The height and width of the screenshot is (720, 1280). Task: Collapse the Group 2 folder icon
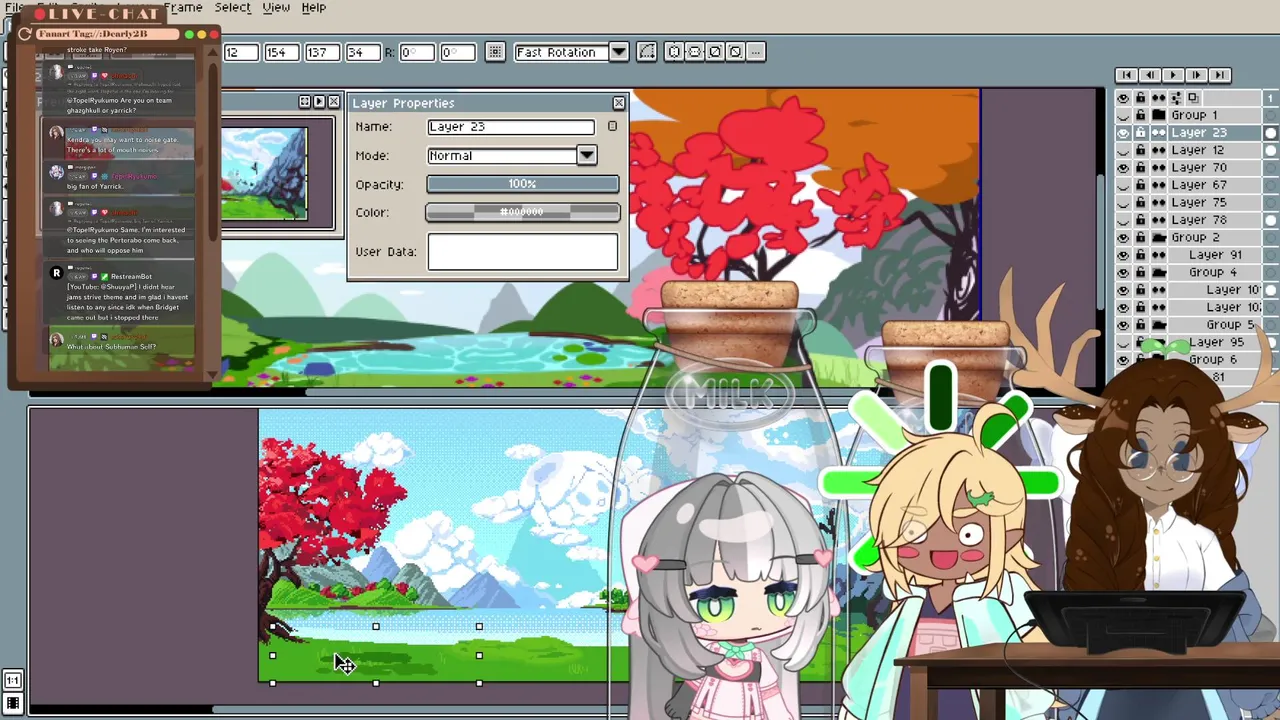tap(1158, 238)
